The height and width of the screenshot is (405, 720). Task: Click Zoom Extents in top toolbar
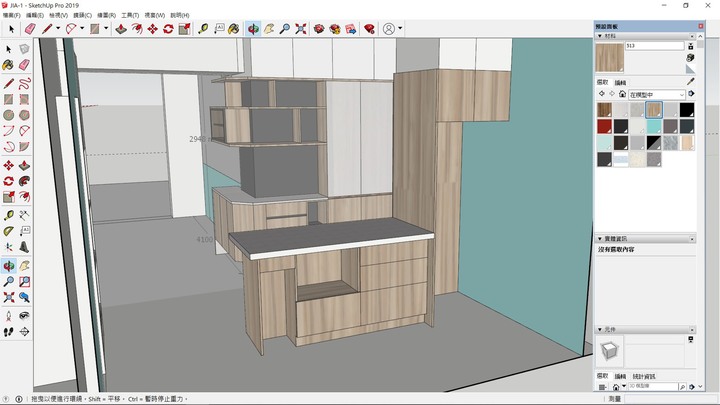301,29
